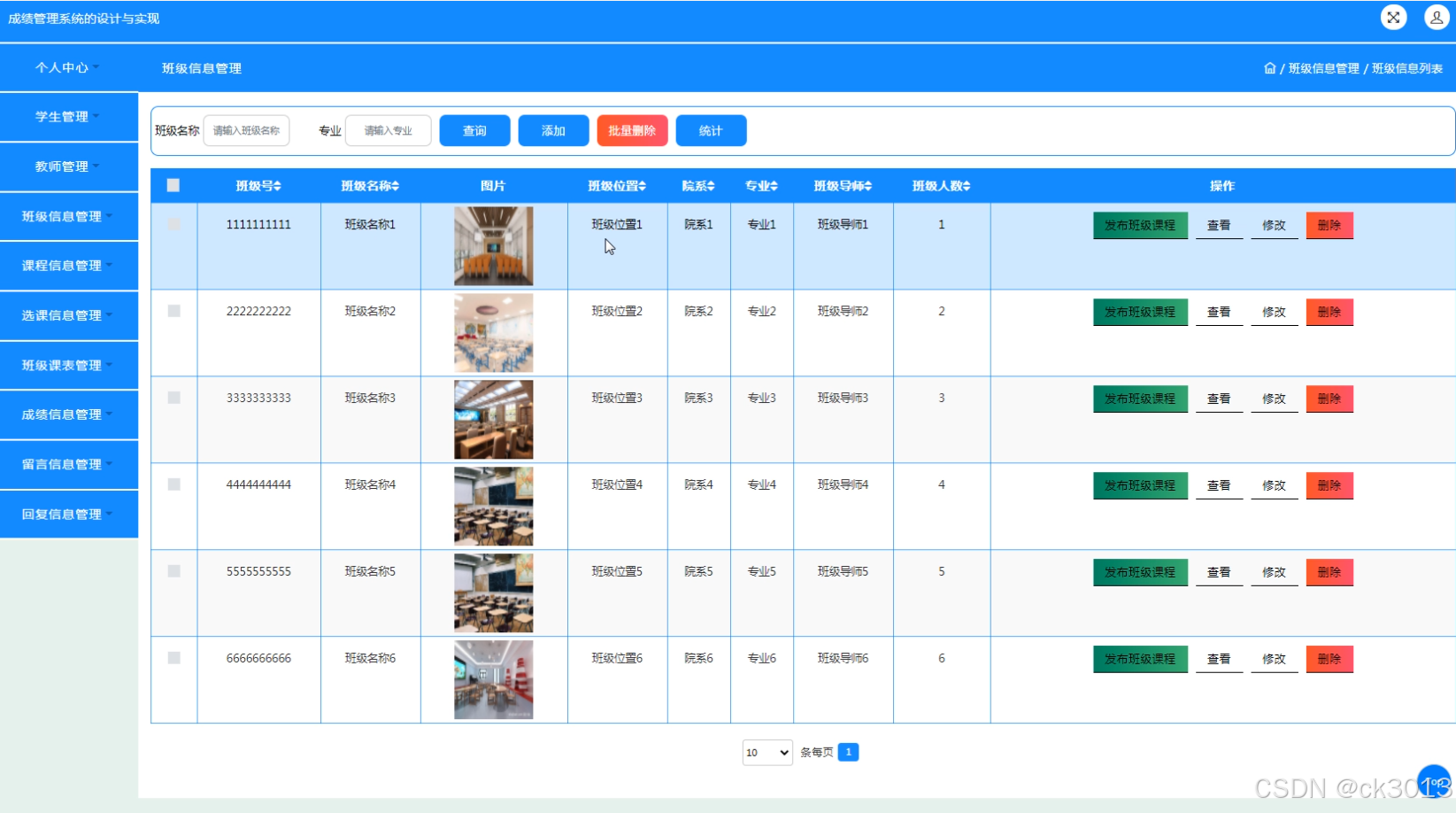
Task: Sort by 班级号 column arrows
Action: point(278,186)
